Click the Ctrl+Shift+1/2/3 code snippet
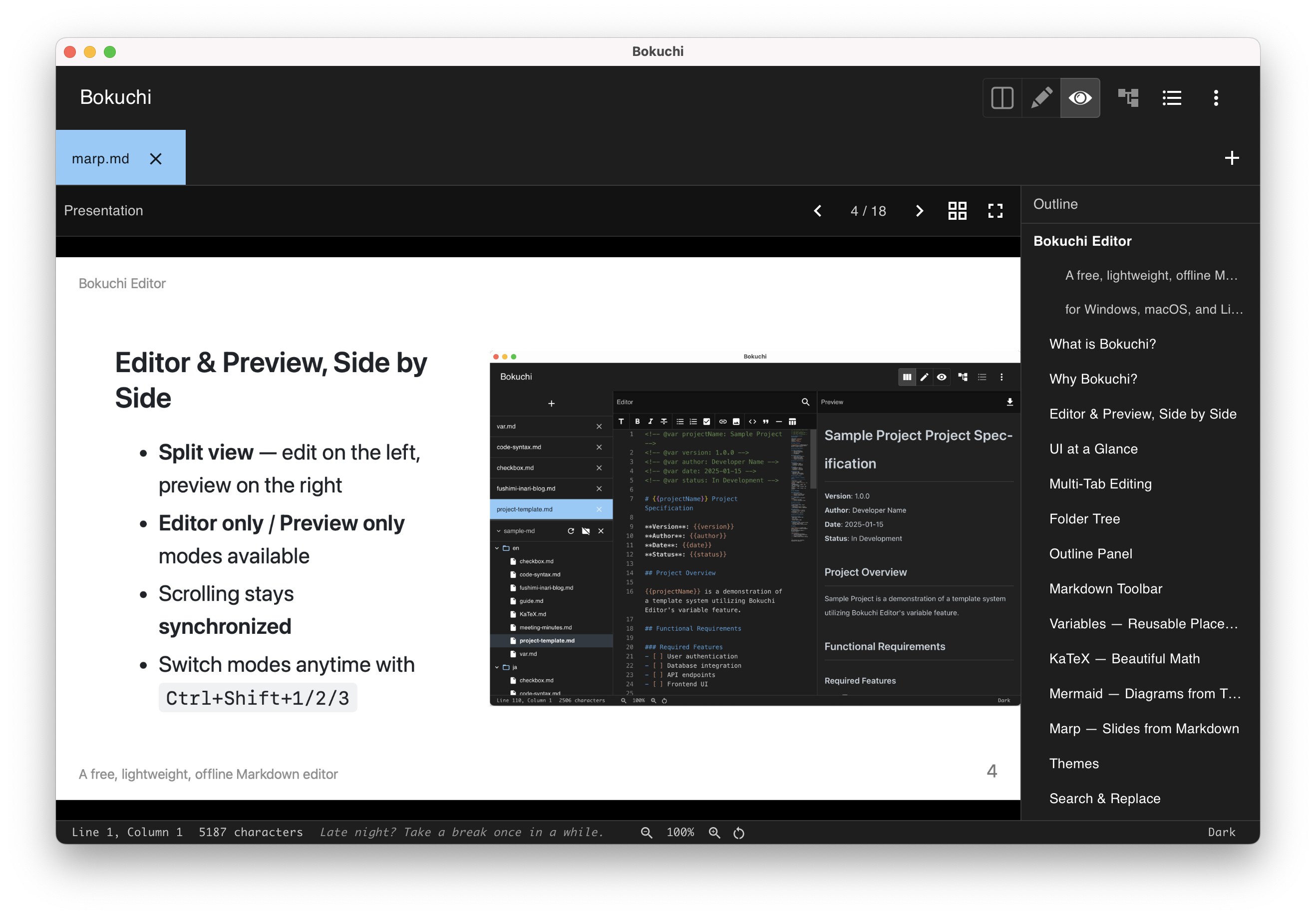 [x=257, y=698]
